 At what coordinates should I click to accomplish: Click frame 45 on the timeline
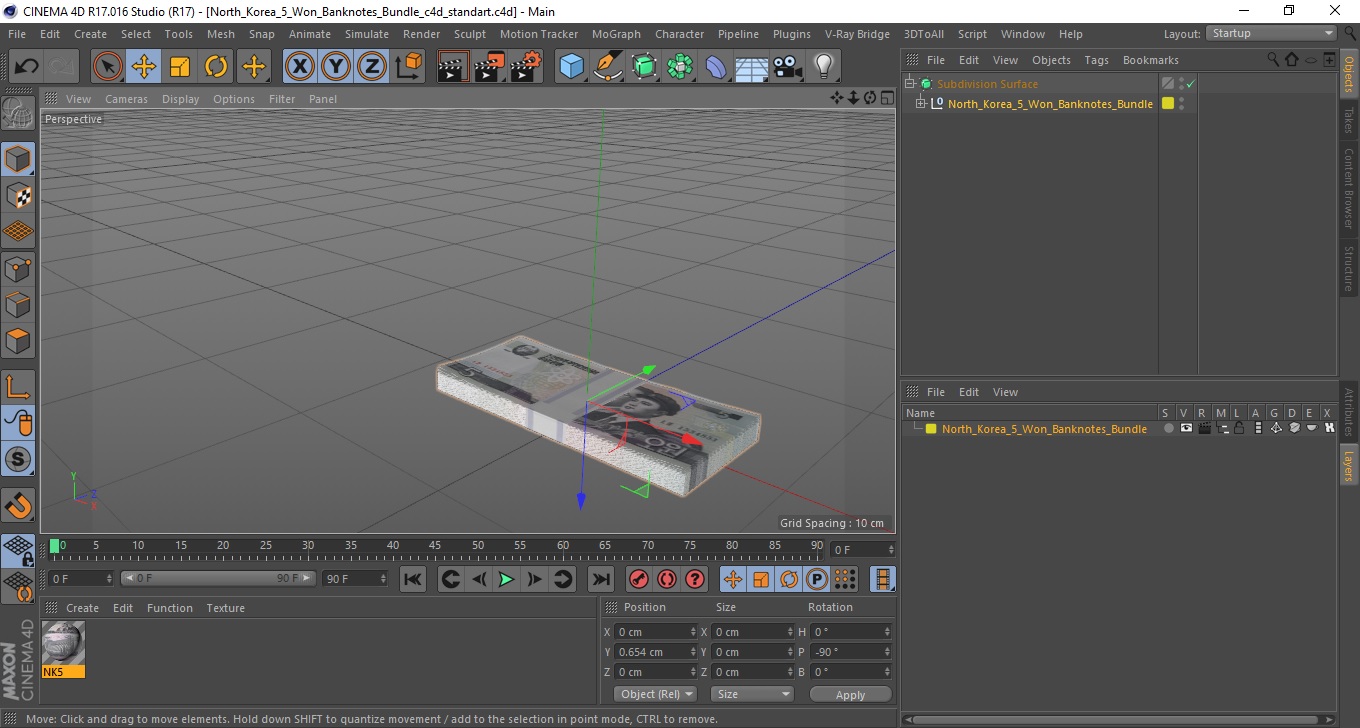click(436, 547)
